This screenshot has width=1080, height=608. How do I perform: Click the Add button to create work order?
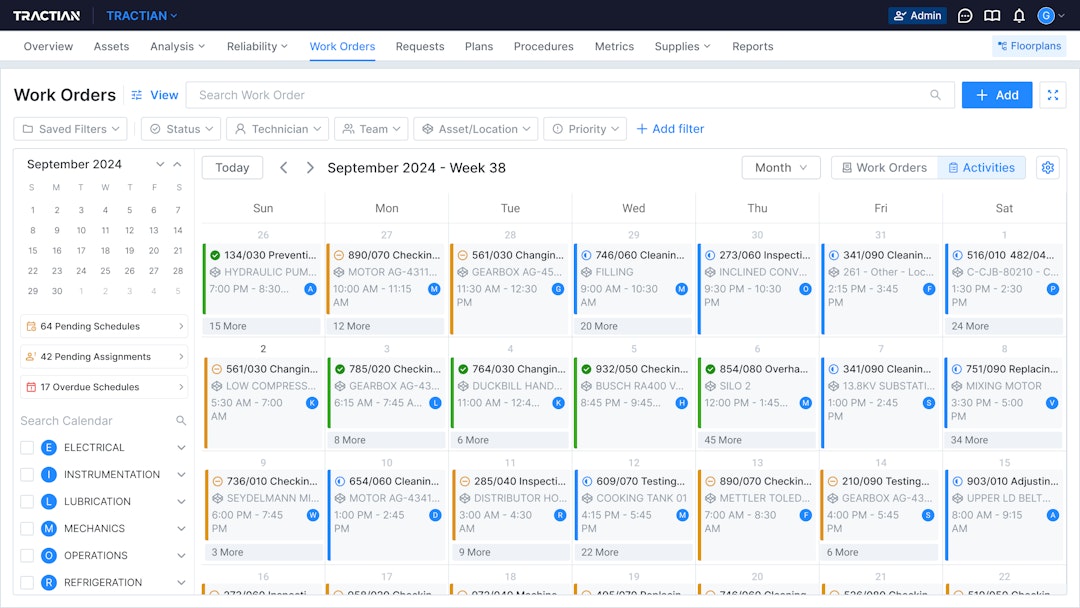(x=996, y=94)
